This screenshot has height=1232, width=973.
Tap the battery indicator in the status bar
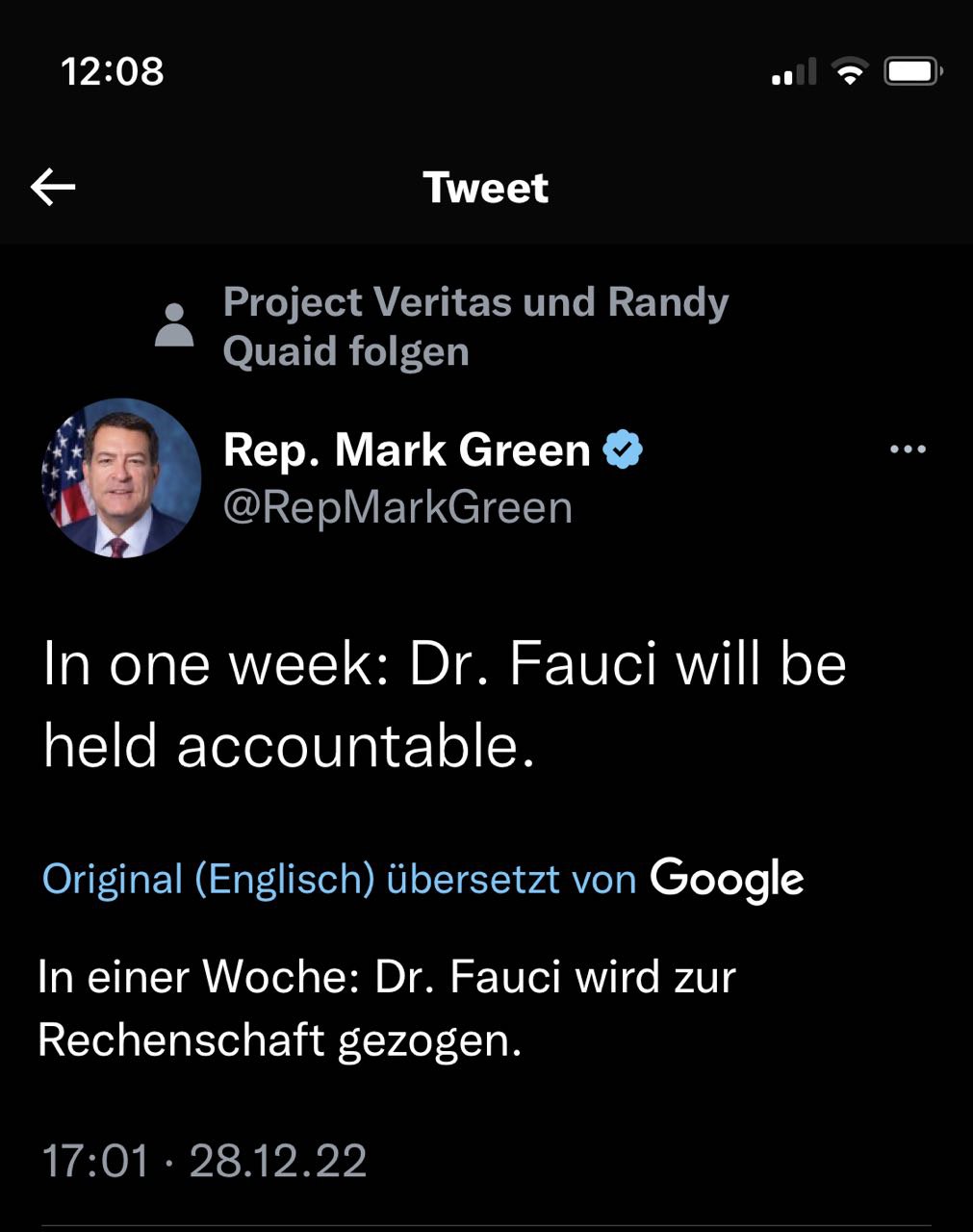click(x=912, y=69)
